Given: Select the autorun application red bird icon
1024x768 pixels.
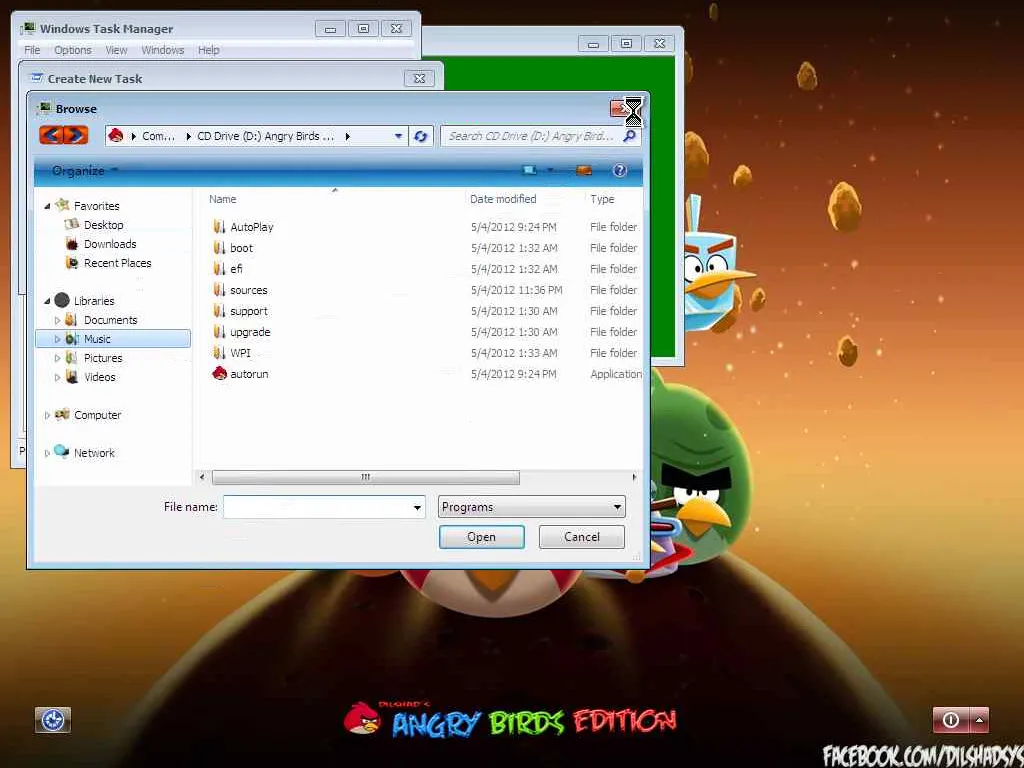Looking at the screenshot, I should tap(219, 374).
